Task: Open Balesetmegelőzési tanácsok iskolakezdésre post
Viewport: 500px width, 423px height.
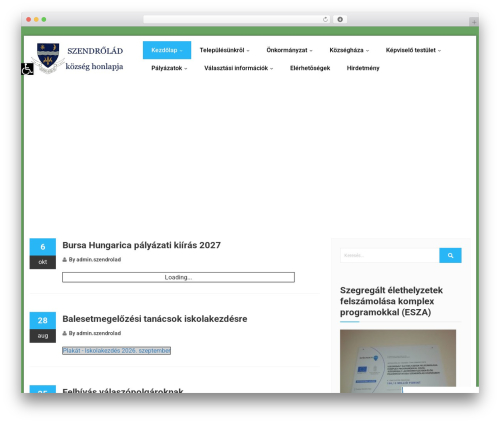Action: 155,319
